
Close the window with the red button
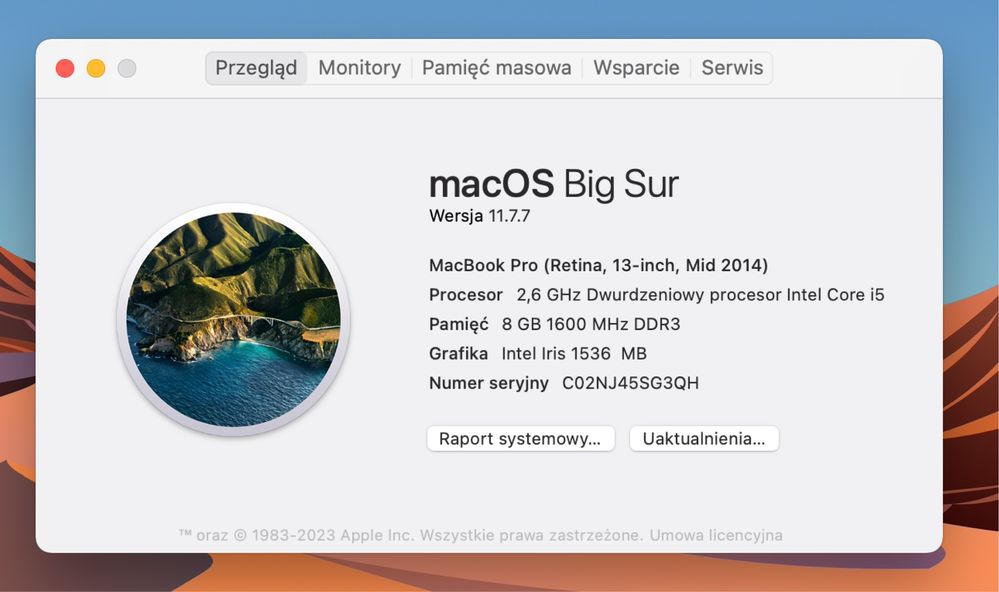tap(65, 68)
